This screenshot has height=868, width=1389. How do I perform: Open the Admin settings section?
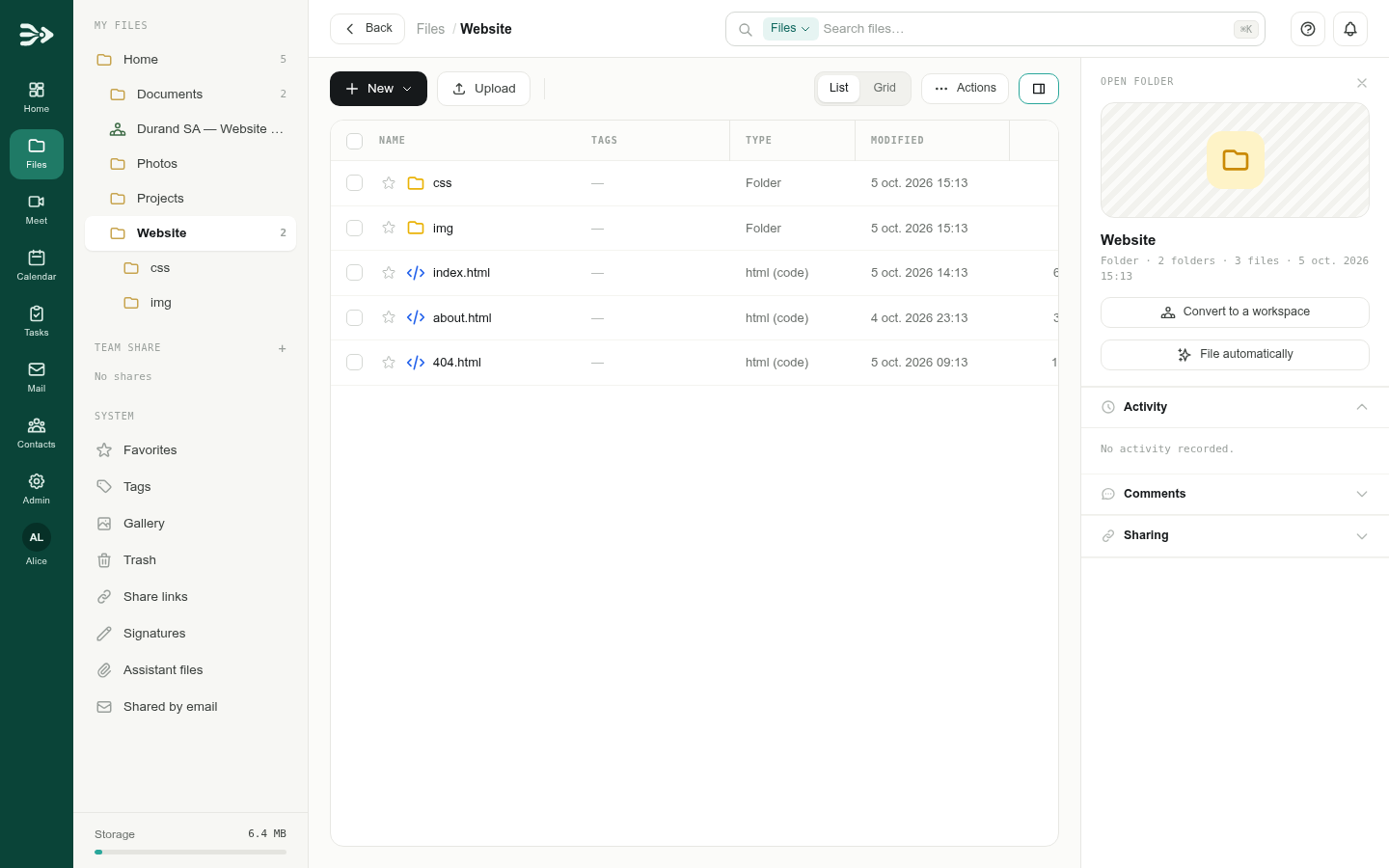[37, 489]
